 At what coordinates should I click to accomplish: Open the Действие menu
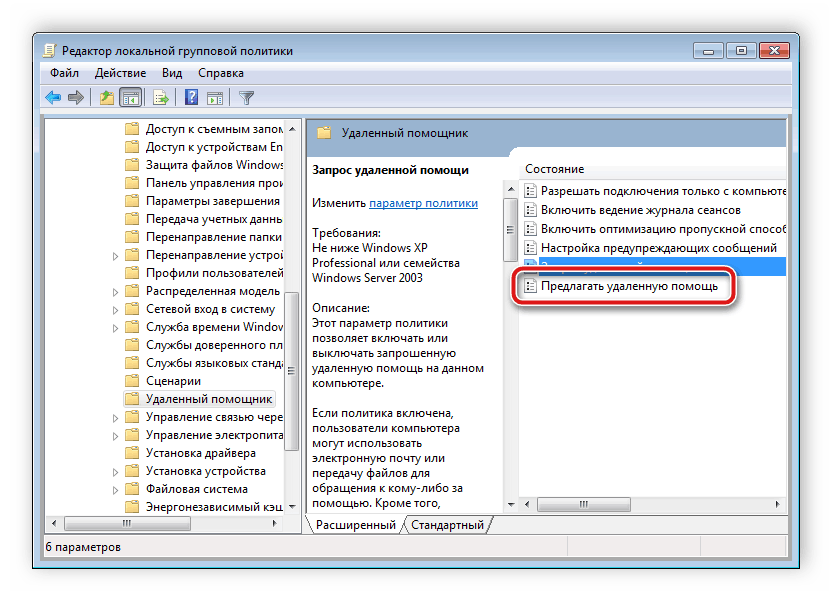pos(122,73)
